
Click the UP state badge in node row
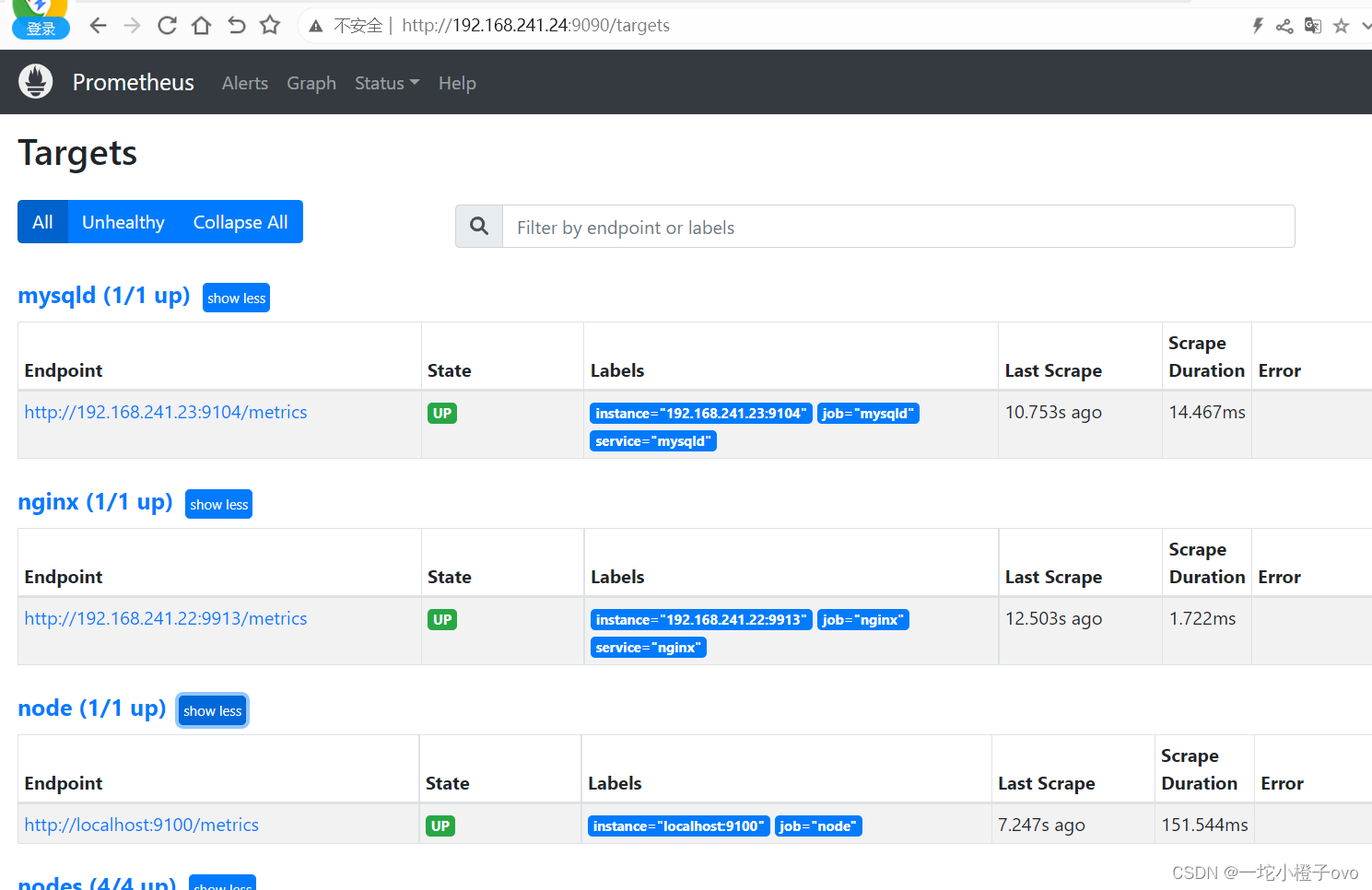tap(440, 826)
